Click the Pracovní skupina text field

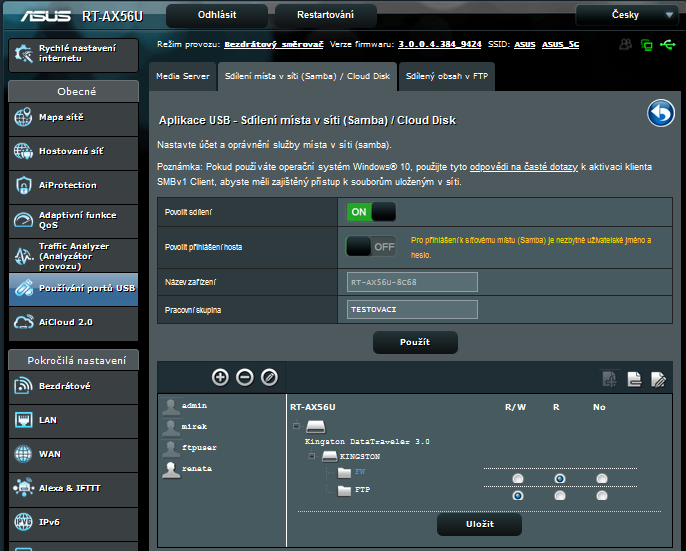point(412,310)
